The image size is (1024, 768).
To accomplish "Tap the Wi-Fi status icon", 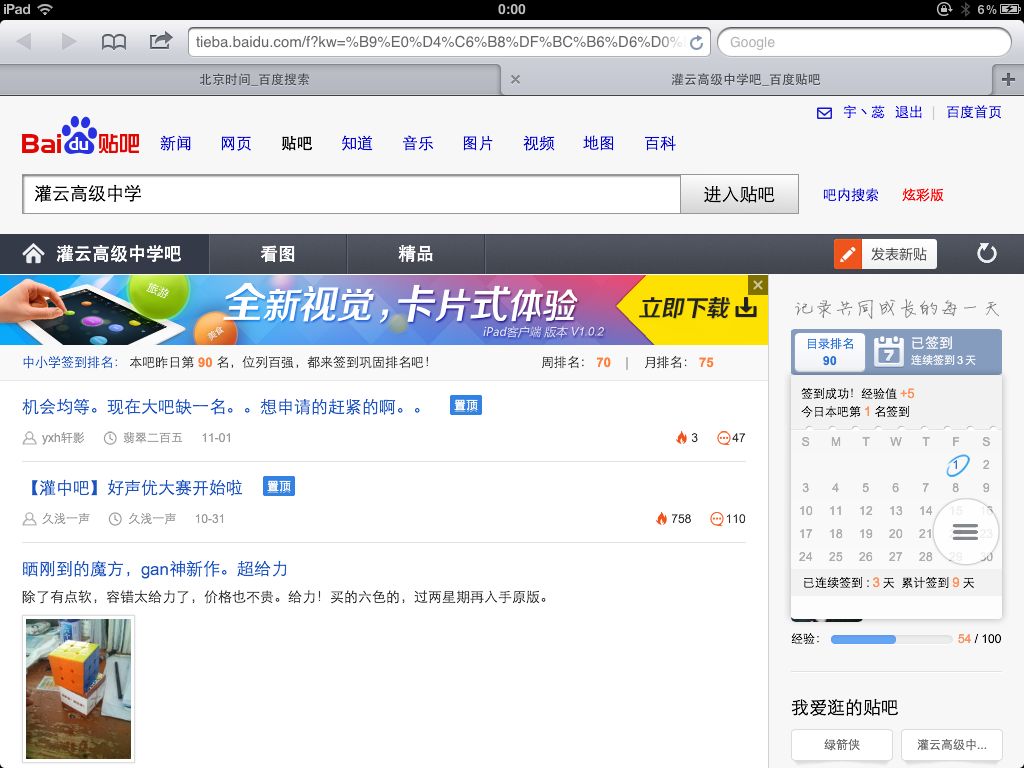I will click(x=45, y=9).
